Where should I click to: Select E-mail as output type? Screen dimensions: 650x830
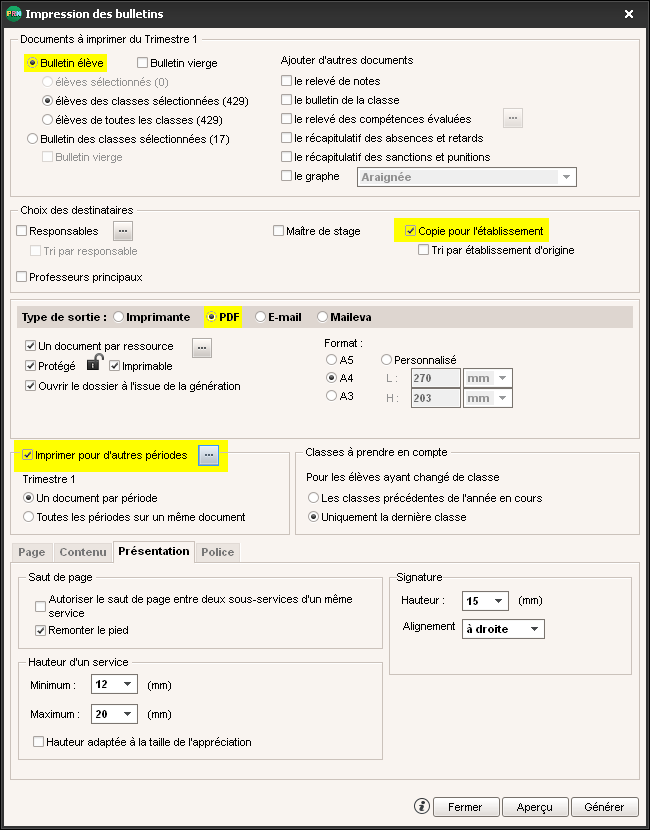278,317
